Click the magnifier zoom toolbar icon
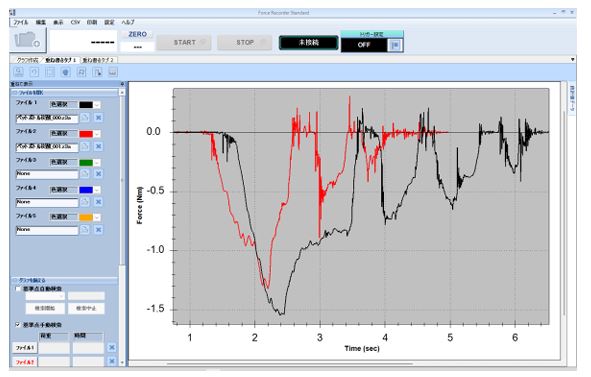The width and height of the screenshot is (591, 377). click(x=18, y=72)
